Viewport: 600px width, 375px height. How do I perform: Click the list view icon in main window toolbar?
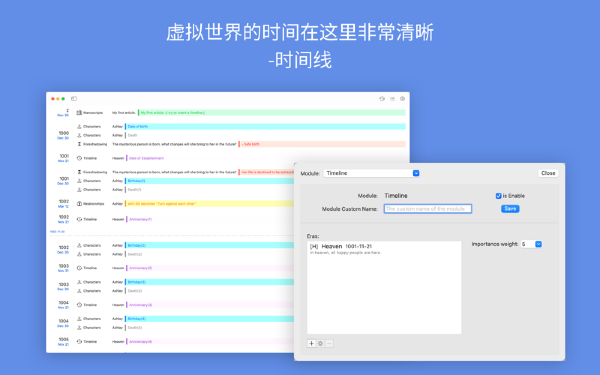pyautogui.click(x=392, y=99)
